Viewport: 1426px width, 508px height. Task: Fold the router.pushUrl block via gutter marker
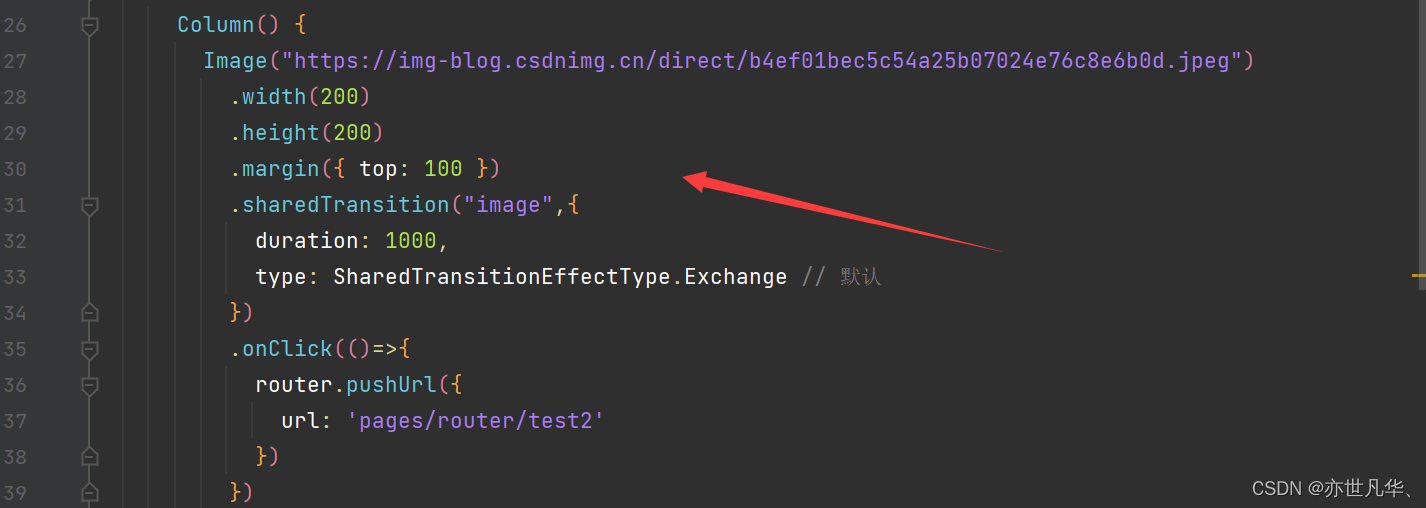click(x=90, y=386)
